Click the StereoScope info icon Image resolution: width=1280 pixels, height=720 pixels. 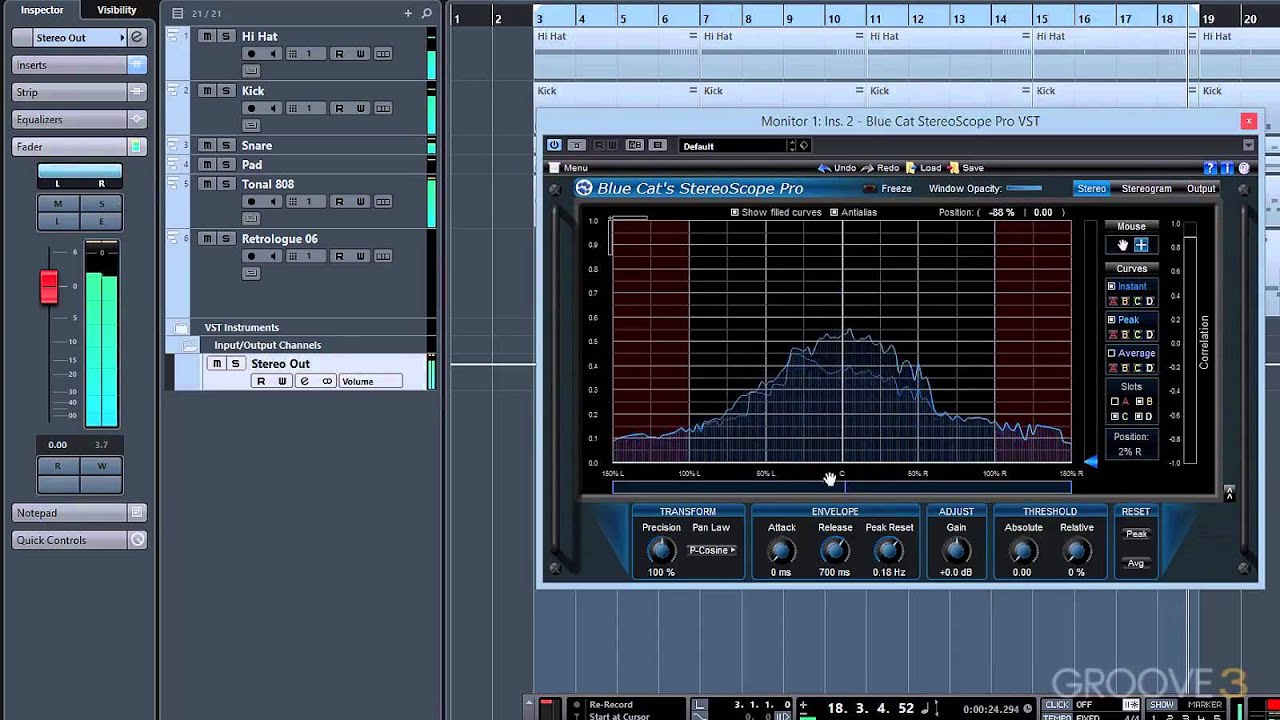pos(1227,168)
